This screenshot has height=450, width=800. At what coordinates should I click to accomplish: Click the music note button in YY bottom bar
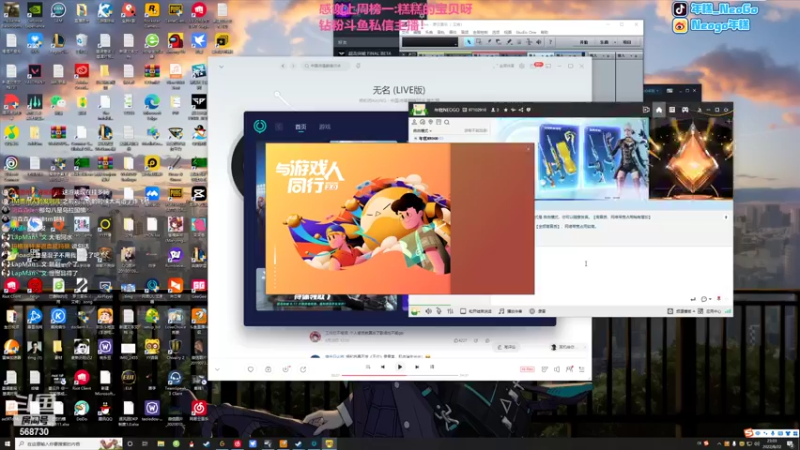click(510, 311)
